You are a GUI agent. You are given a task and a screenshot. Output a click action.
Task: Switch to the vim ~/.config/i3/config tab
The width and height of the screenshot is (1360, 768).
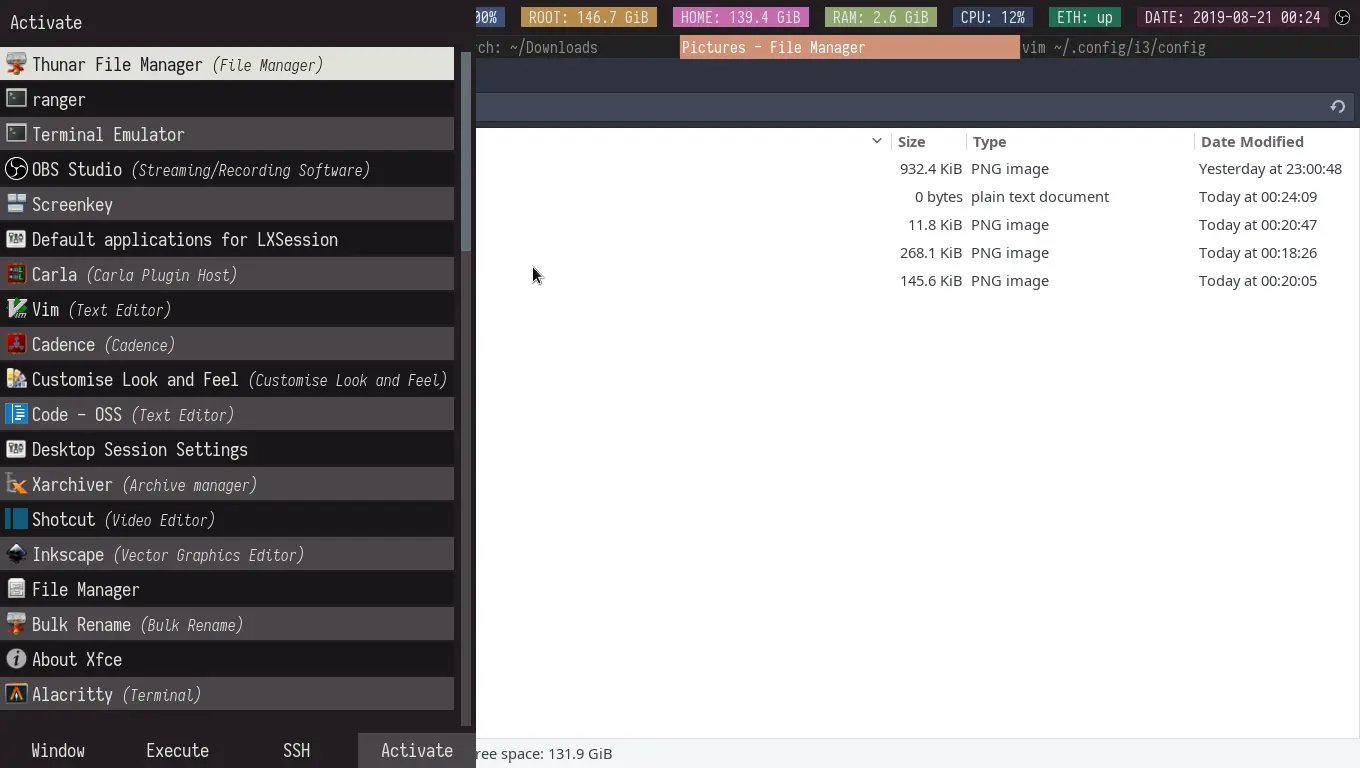tap(1190, 47)
